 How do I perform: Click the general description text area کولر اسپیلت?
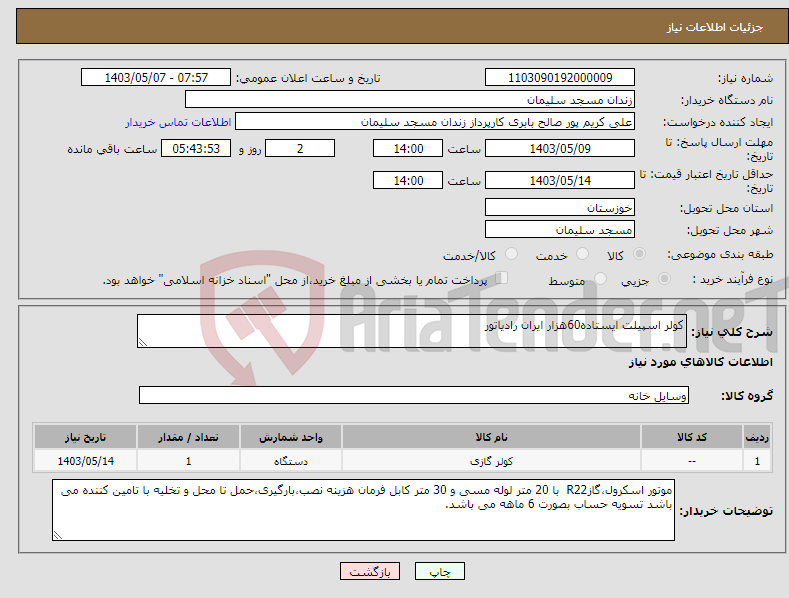click(412, 331)
